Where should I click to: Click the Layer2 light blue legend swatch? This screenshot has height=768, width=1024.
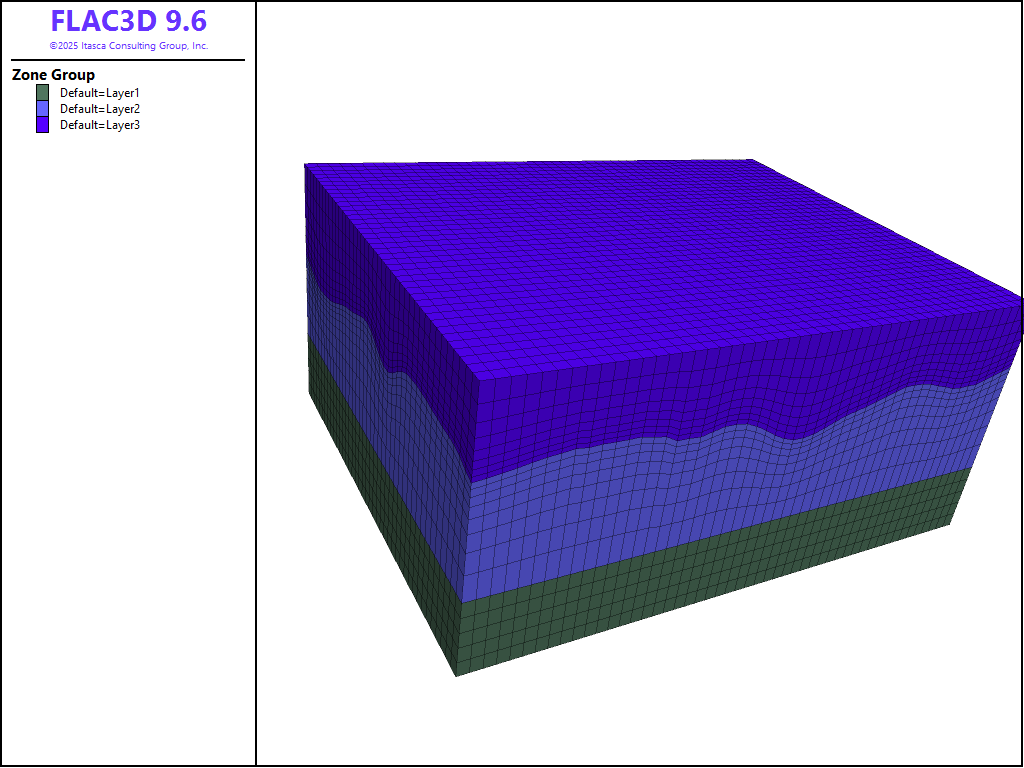[x=42, y=109]
